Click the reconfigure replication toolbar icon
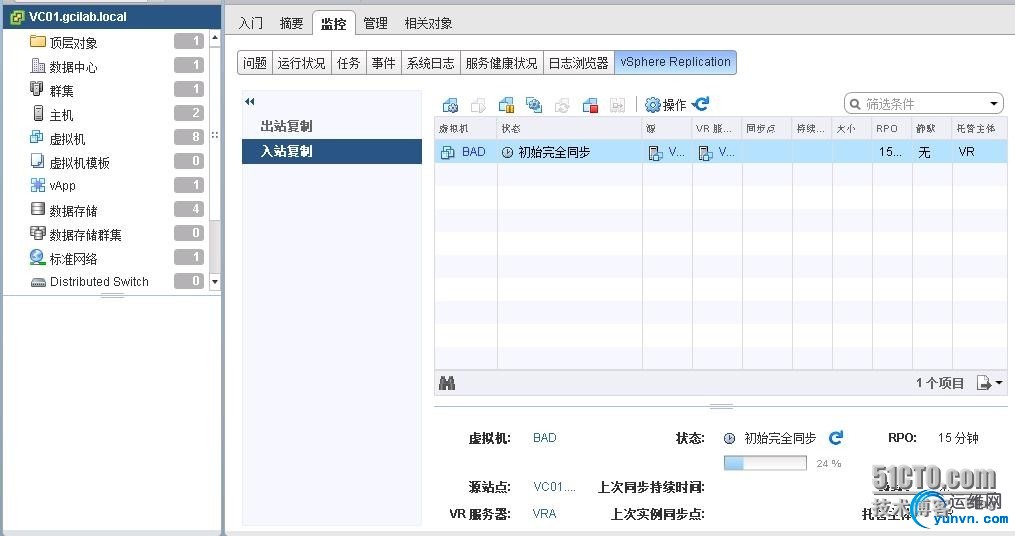1015x536 pixels. pyautogui.click(x=451, y=105)
